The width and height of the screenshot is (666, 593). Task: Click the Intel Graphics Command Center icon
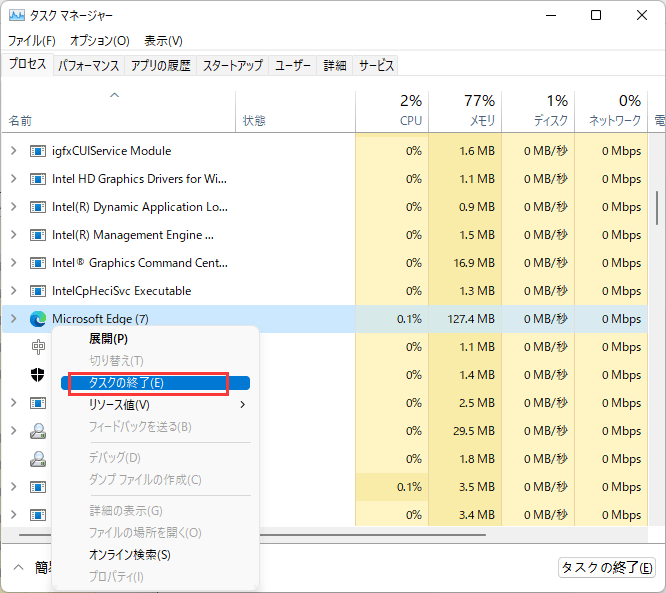[38, 263]
